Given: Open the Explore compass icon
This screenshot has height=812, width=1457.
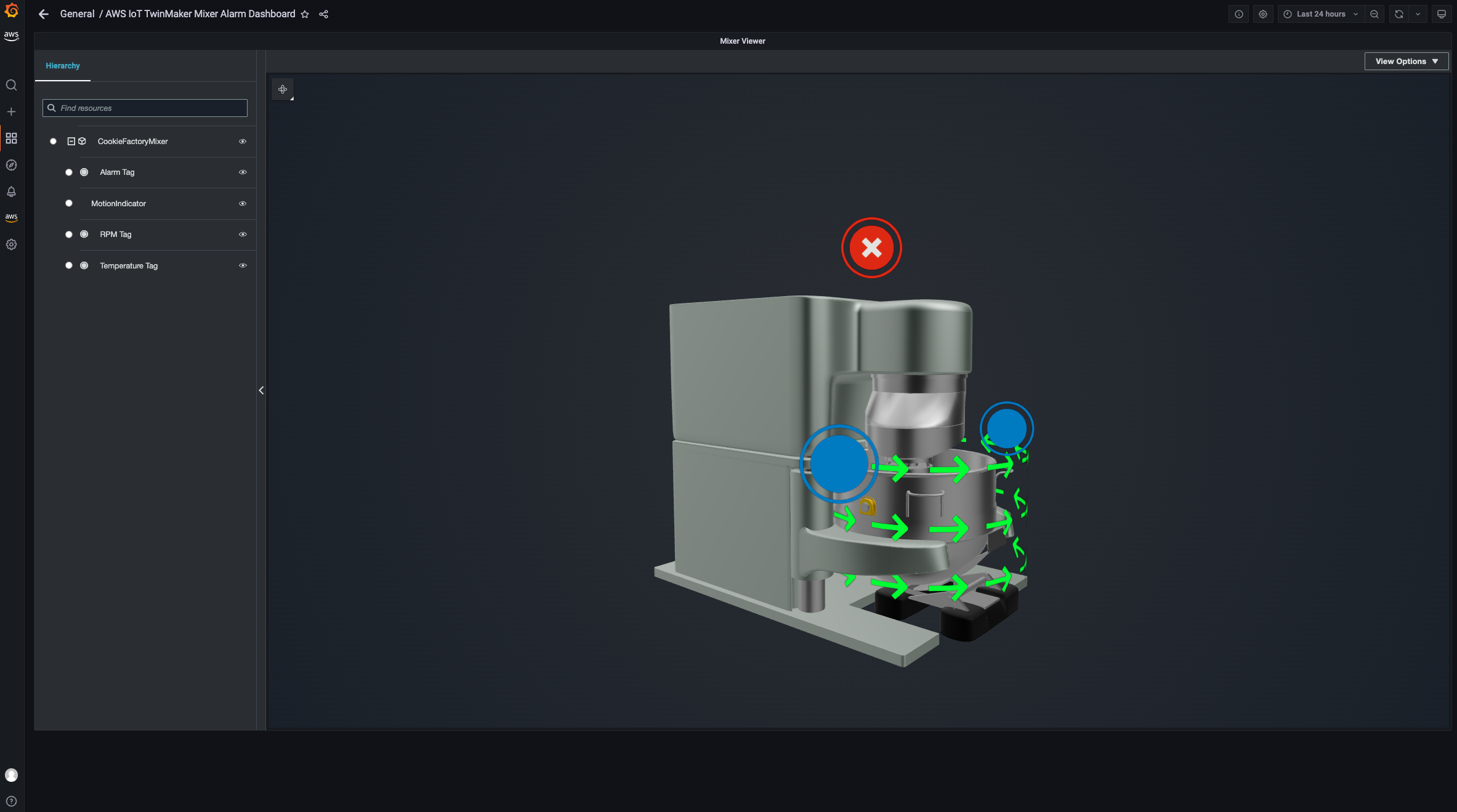Looking at the screenshot, I should [11, 165].
